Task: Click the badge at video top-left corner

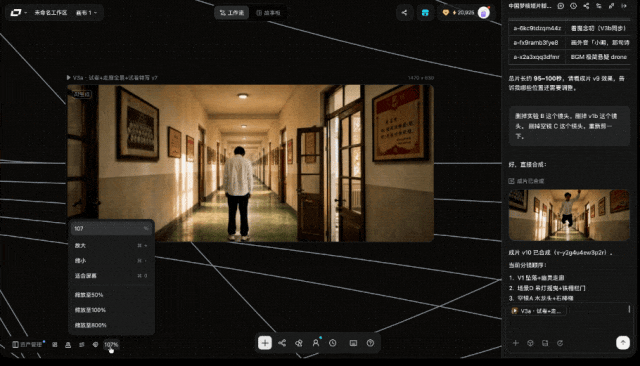Action: point(82,94)
